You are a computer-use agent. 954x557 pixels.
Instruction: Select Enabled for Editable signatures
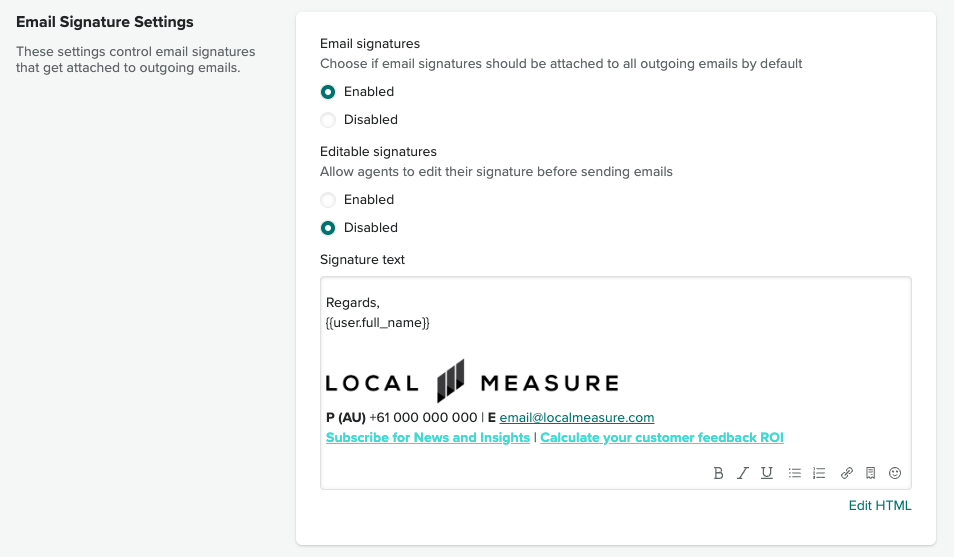tap(328, 200)
